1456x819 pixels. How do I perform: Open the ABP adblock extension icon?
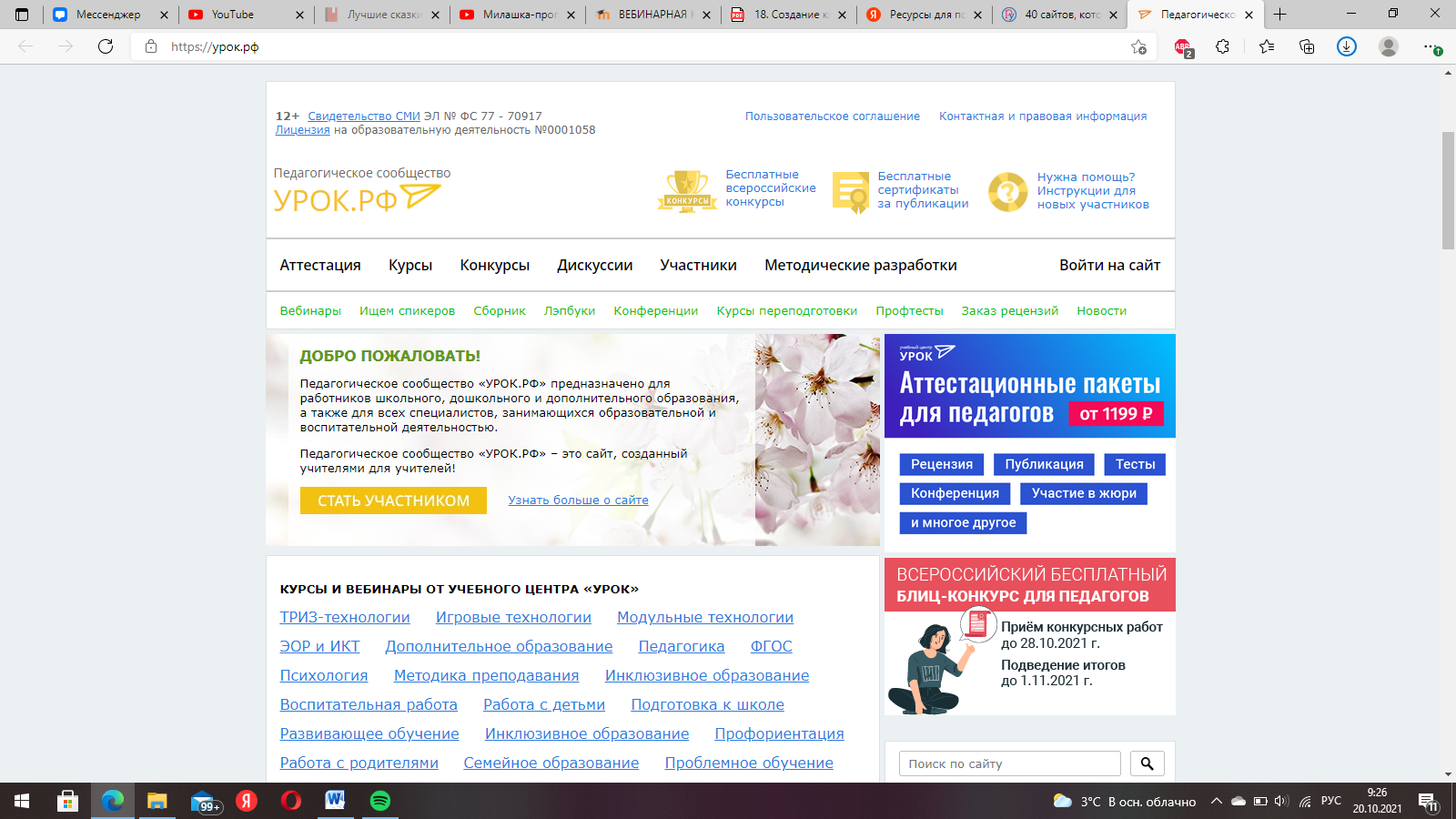pos(1183,47)
